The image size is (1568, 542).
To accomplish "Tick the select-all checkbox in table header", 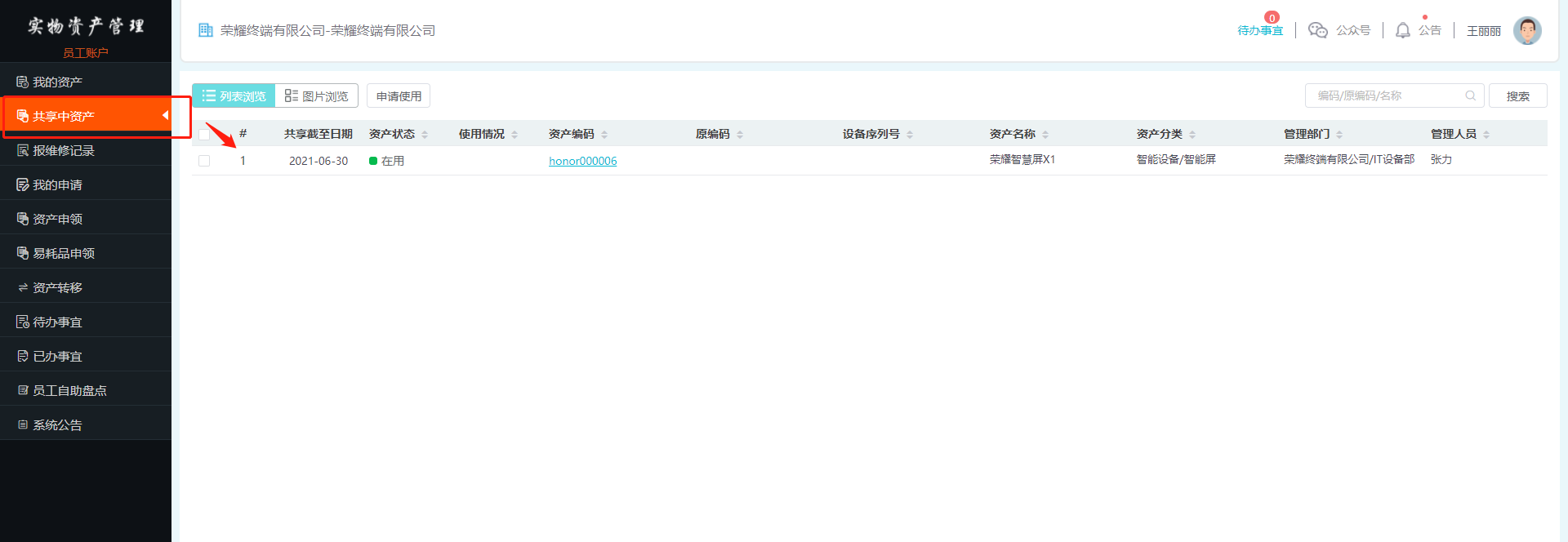I will click(x=204, y=134).
